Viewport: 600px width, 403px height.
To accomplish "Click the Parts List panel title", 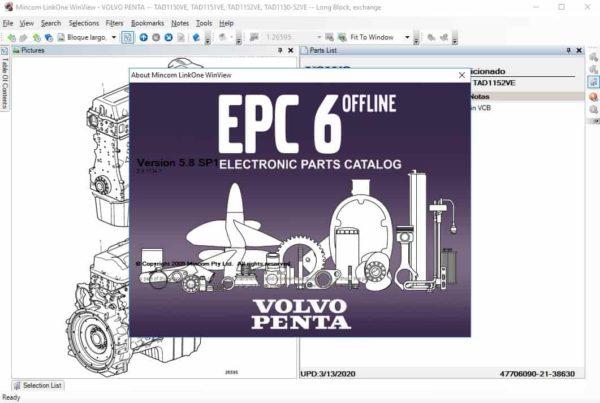I will [x=323, y=50].
